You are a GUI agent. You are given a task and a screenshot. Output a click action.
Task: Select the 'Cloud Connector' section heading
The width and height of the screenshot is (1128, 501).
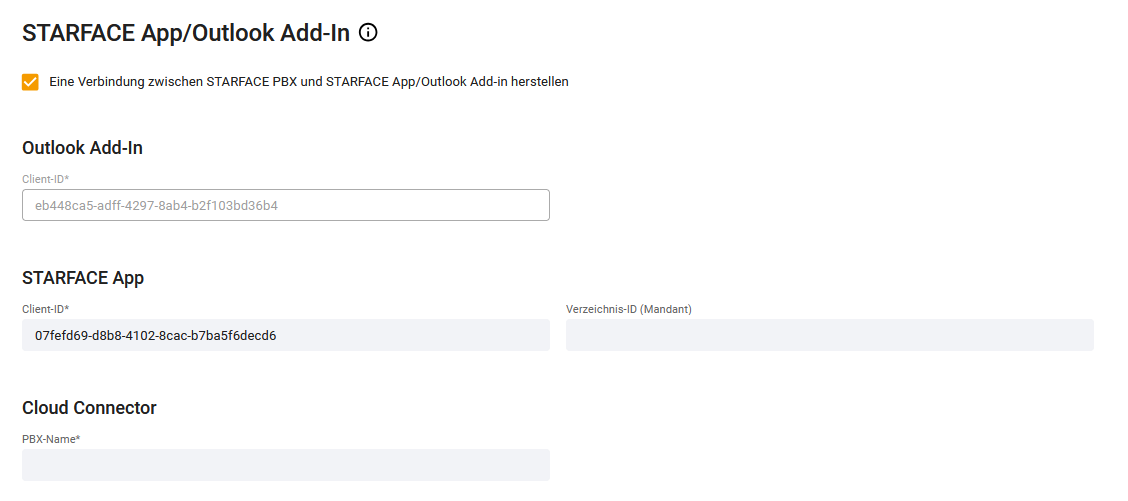89,408
